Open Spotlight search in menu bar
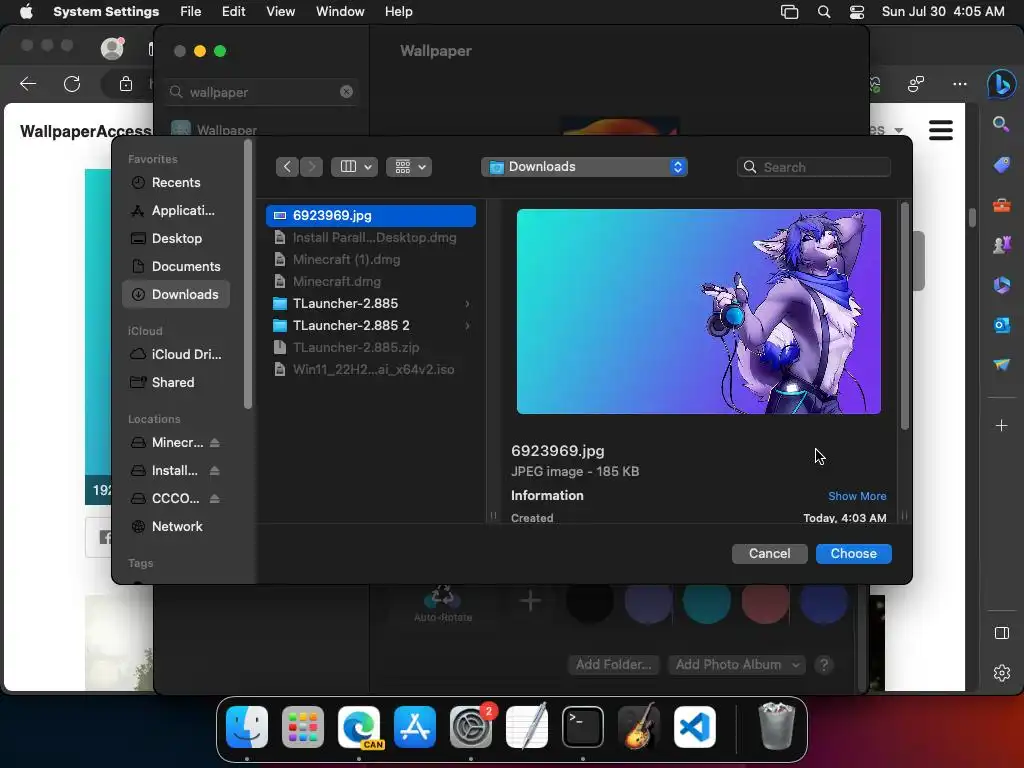Viewport: 1024px width, 768px height. coord(824,12)
